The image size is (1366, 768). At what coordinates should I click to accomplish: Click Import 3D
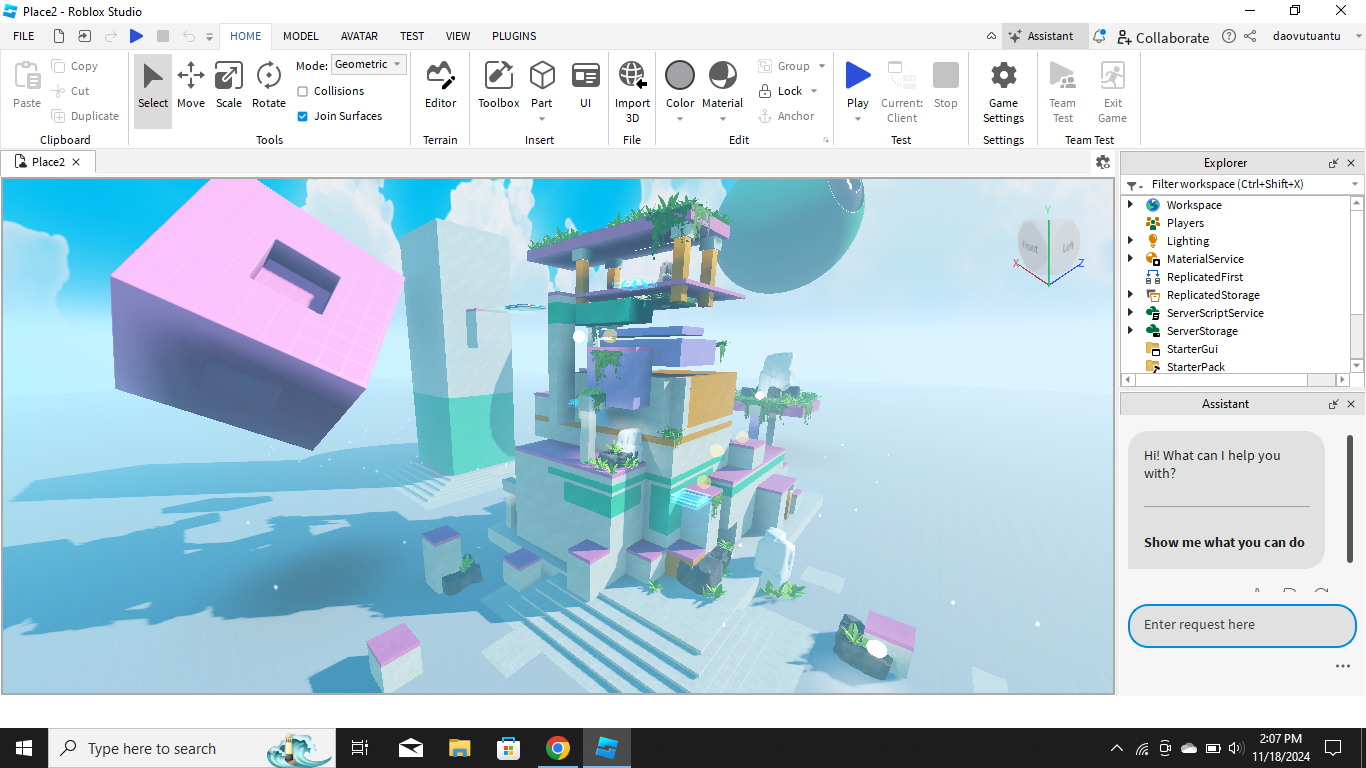click(632, 91)
